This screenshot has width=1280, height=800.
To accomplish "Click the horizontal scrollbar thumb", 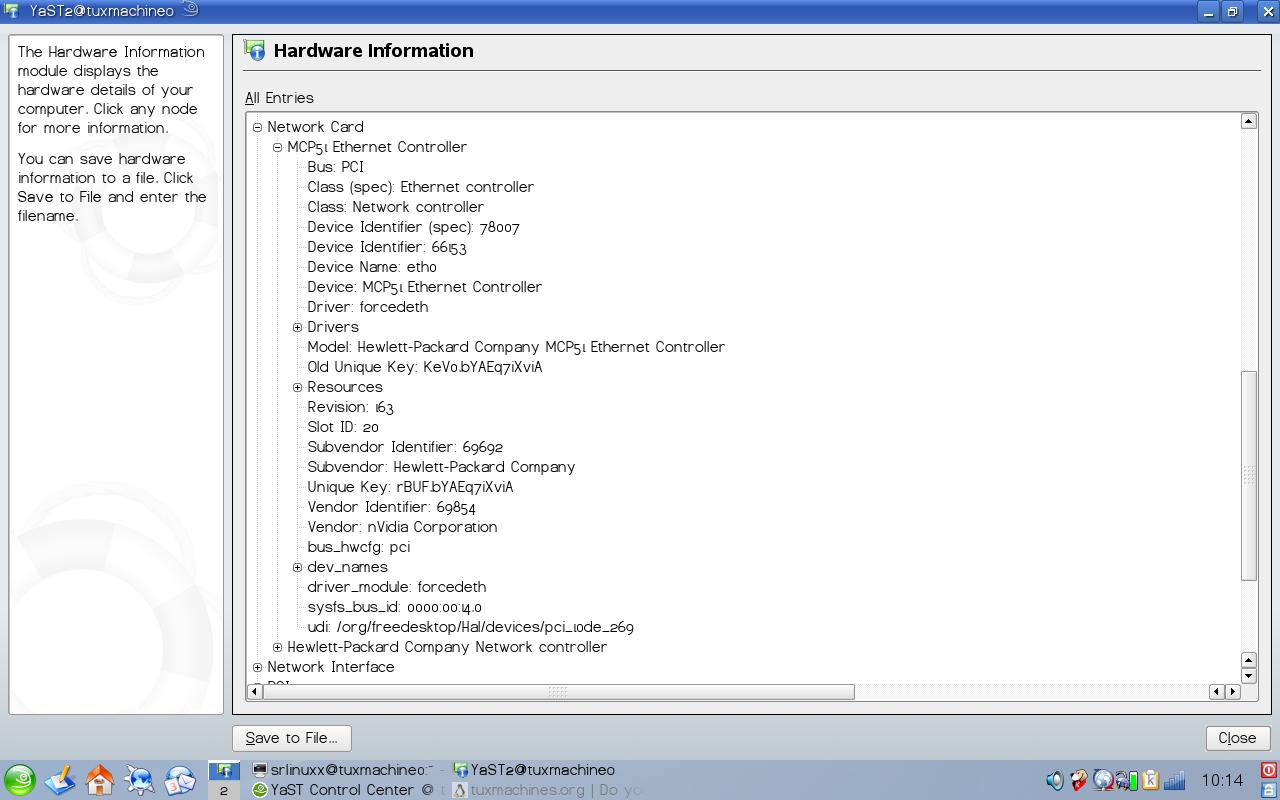I will (558, 691).
